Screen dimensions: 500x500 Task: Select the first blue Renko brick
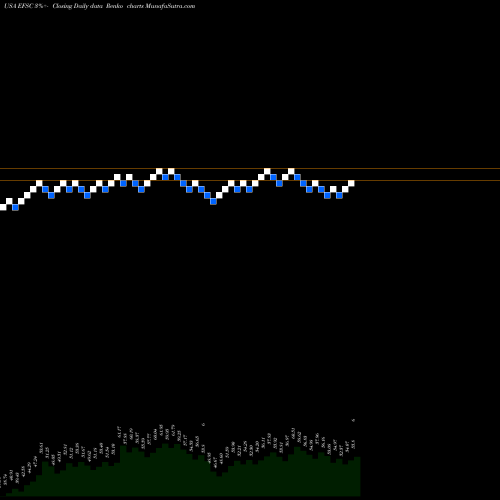click(x=15, y=207)
